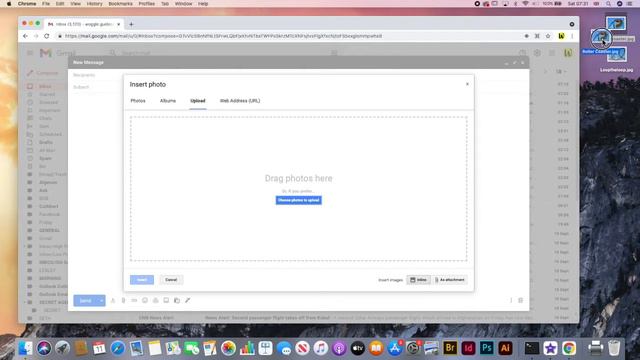This screenshot has height=360, width=640.
Task: Close the Insert photo dialog with the X
Action: (467, 84)
